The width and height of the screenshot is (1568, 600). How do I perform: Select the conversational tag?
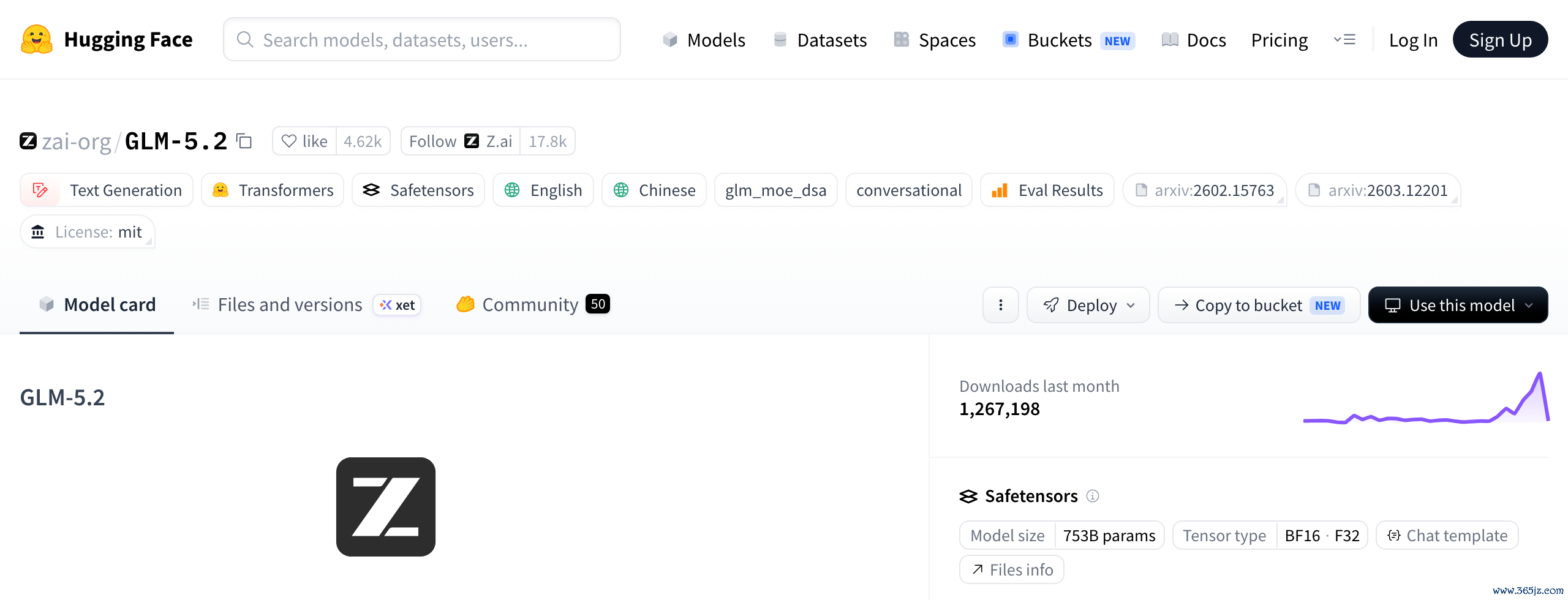click(x=909, y=190)
